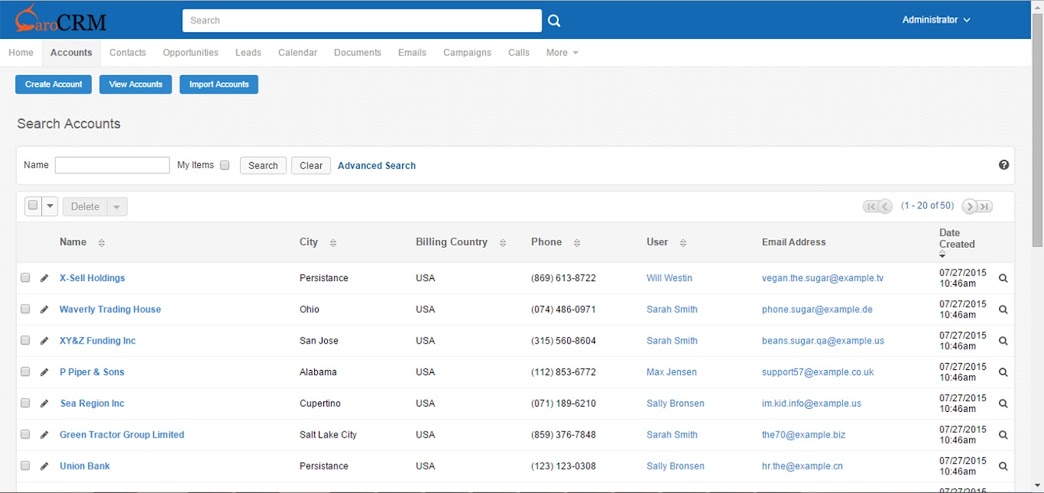Switch to the Contacts tab
The height and width of the screenshot is (493, 1044).
(x=127, y=53)
